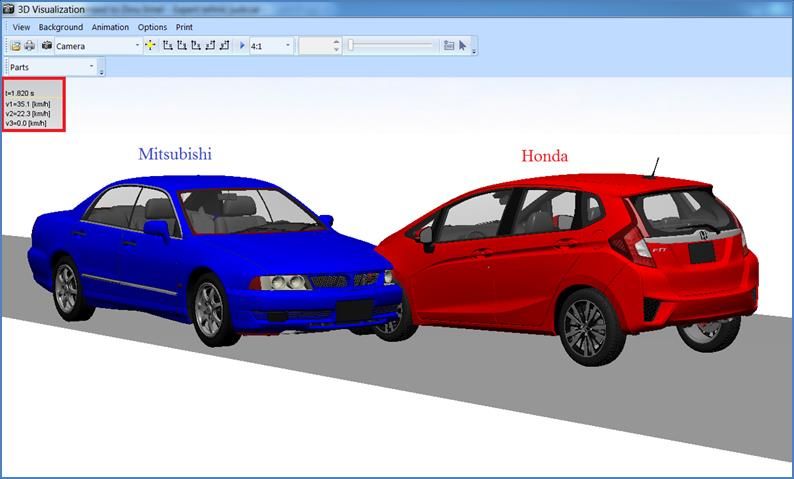Open the Print menu

[x=184, y=27]
